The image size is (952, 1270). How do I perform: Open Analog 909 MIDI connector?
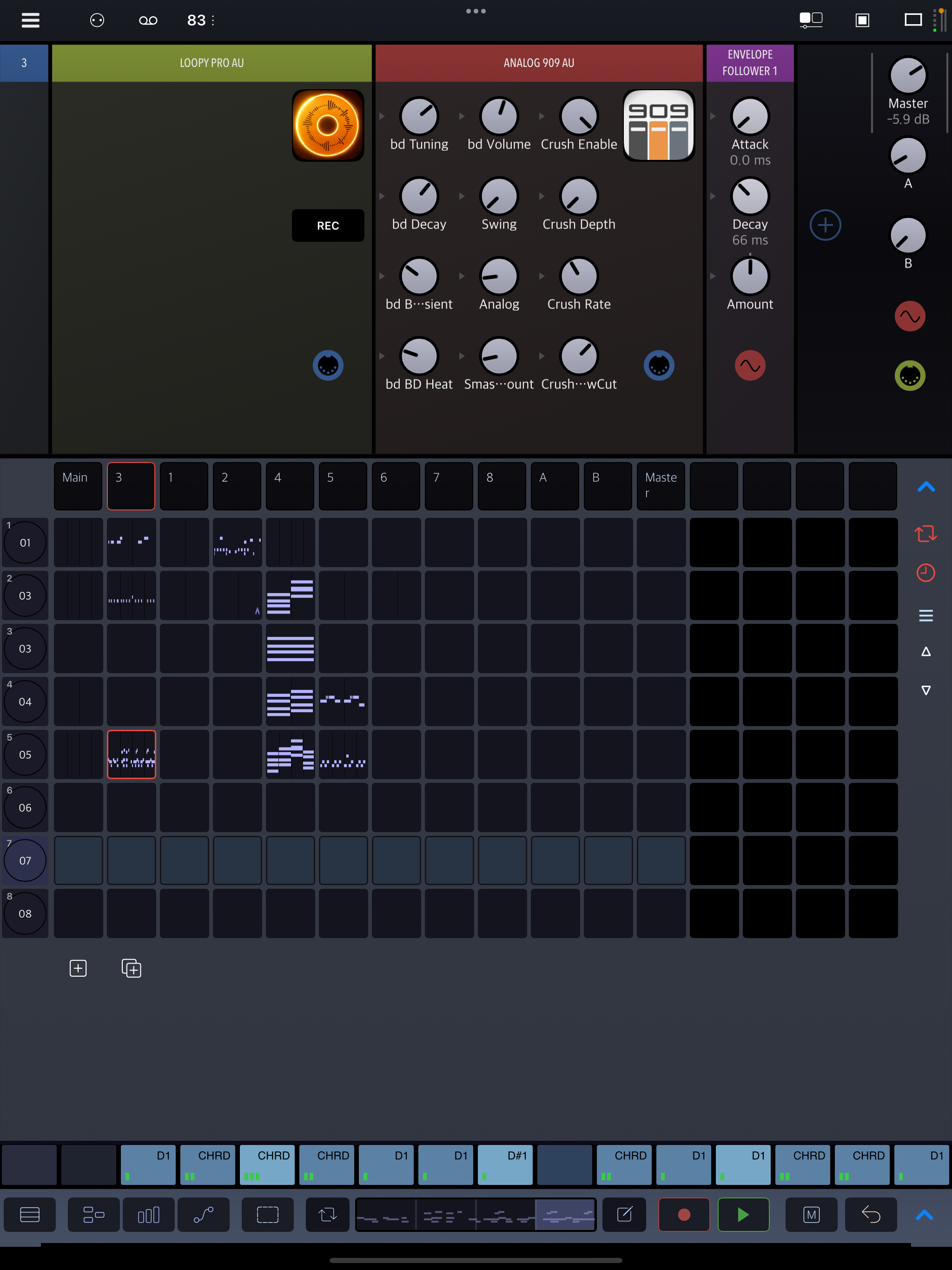tap(659, 366)
